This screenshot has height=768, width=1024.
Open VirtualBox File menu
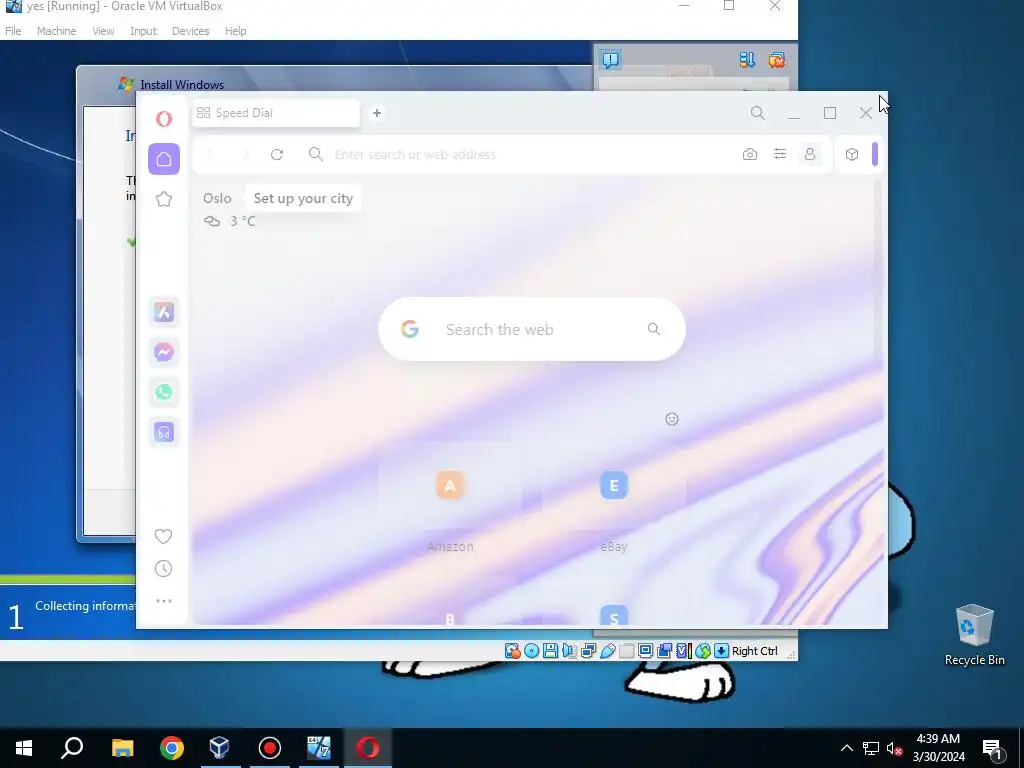click(x=13, y=31)
